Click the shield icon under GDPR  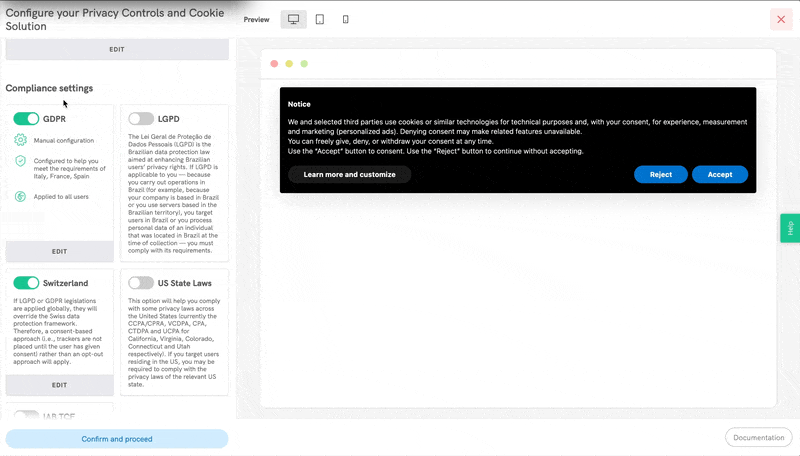pos(20,161)
